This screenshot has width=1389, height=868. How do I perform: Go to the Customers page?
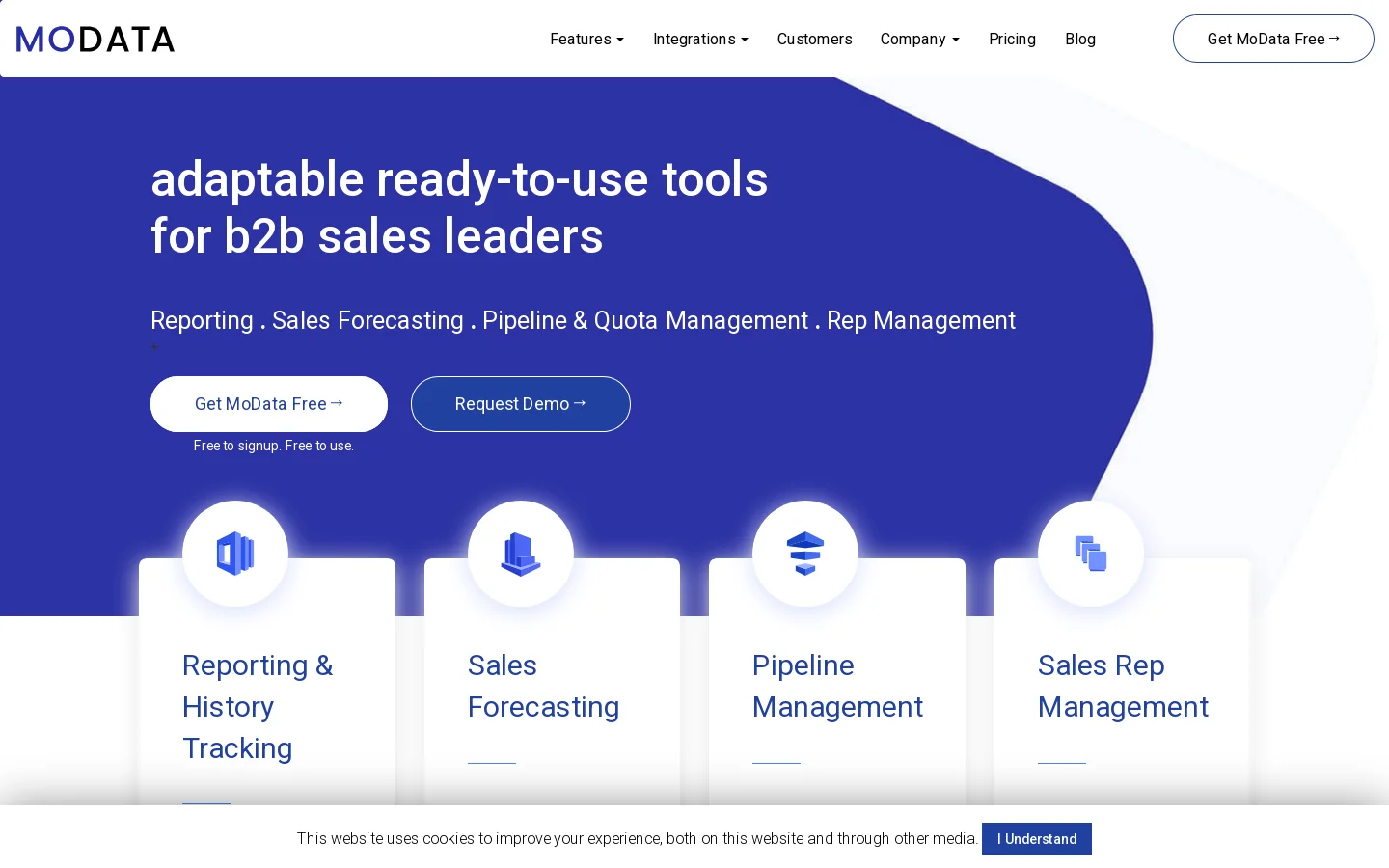click(x=814, y=40)
